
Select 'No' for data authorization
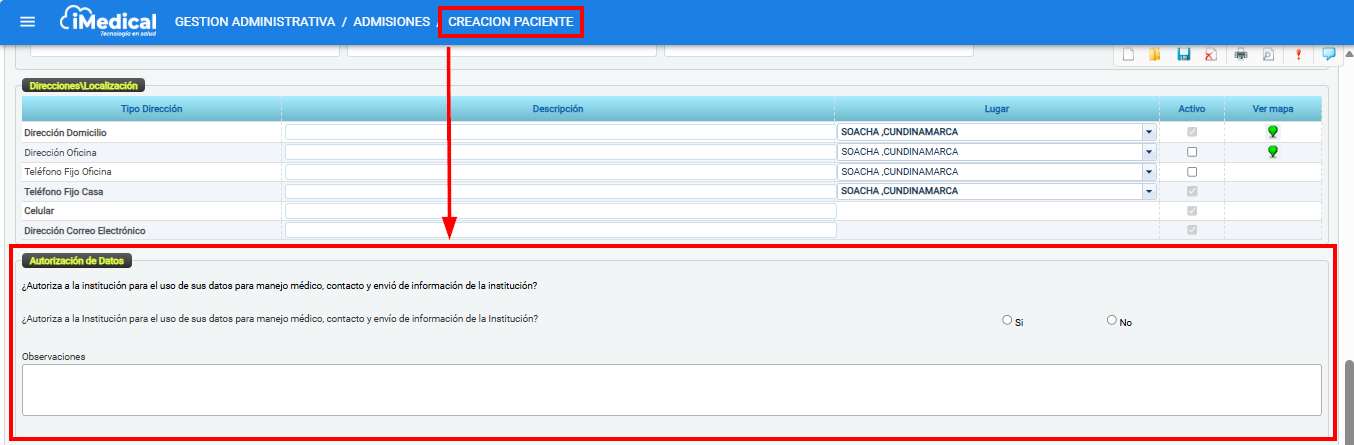click(x=1112, y=321)
